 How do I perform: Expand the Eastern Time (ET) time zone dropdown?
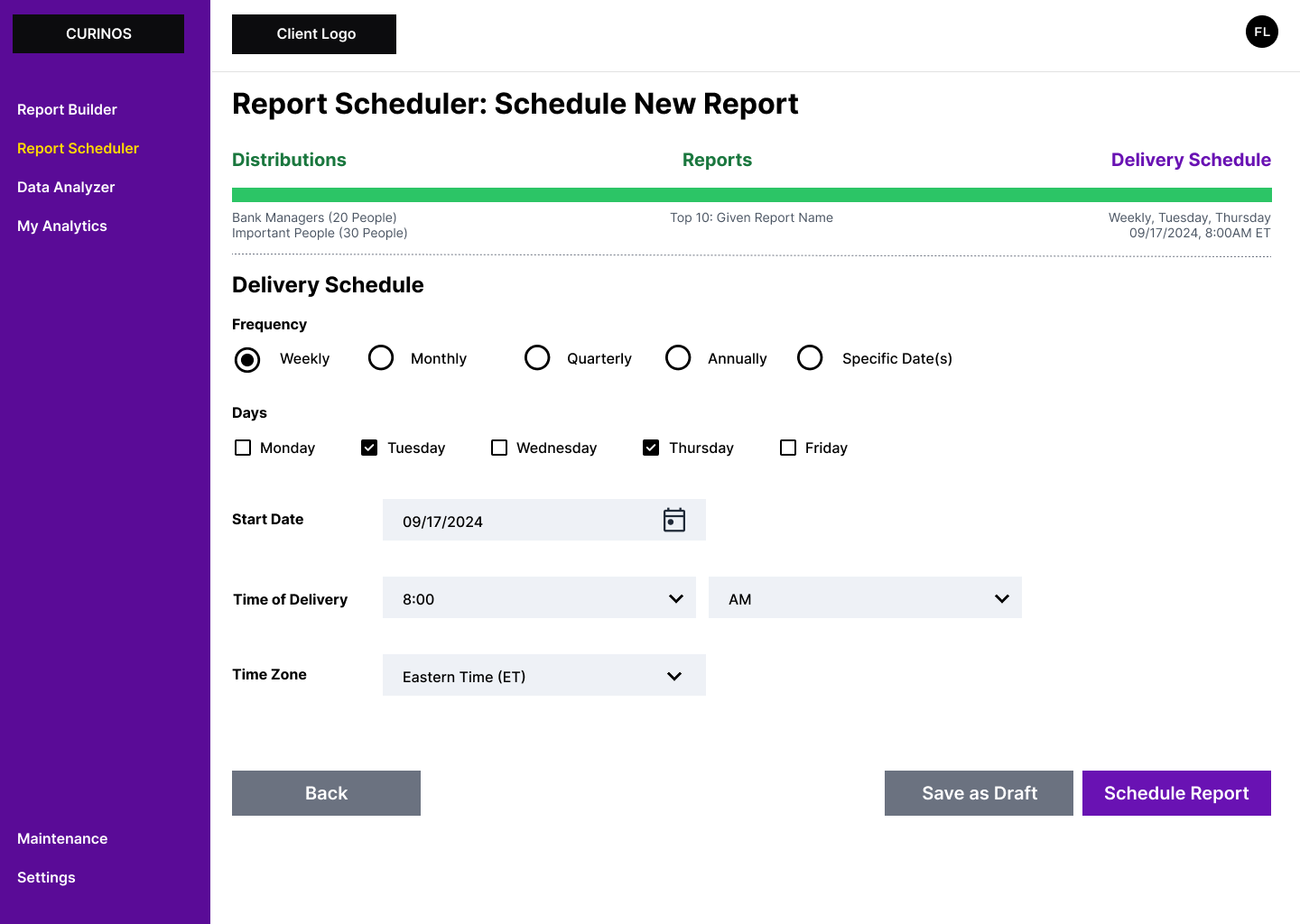click(544, 675)
